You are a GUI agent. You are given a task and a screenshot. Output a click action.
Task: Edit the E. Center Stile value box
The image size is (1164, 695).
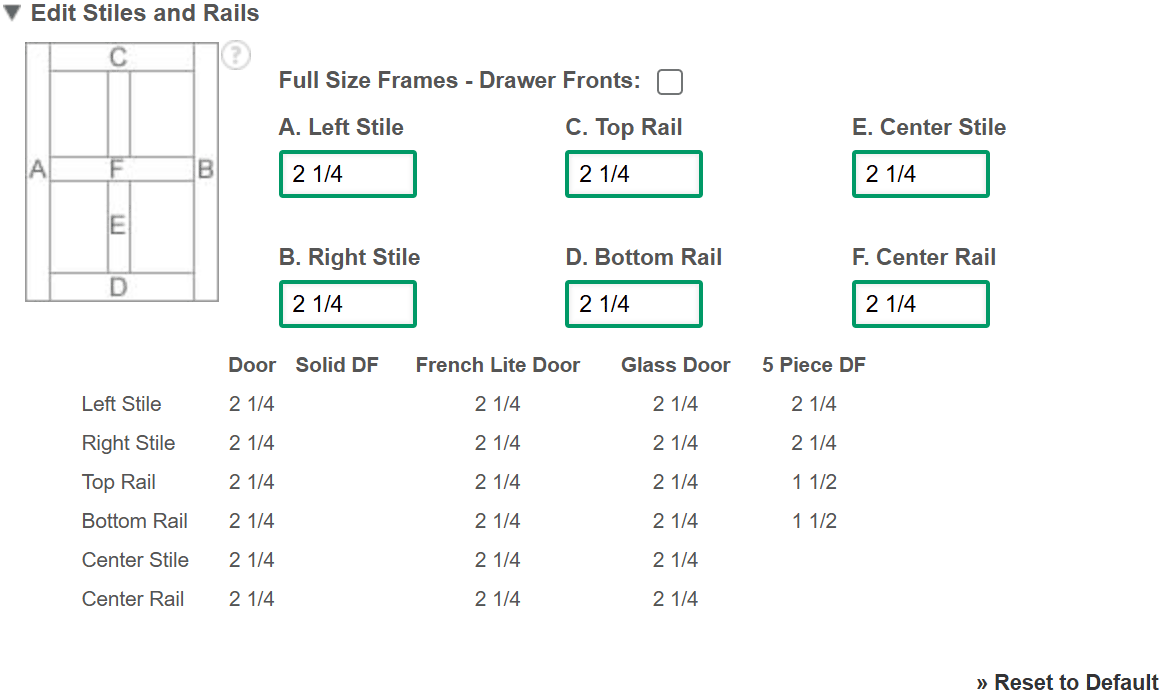pyautogui.click(x=921, y=174)
